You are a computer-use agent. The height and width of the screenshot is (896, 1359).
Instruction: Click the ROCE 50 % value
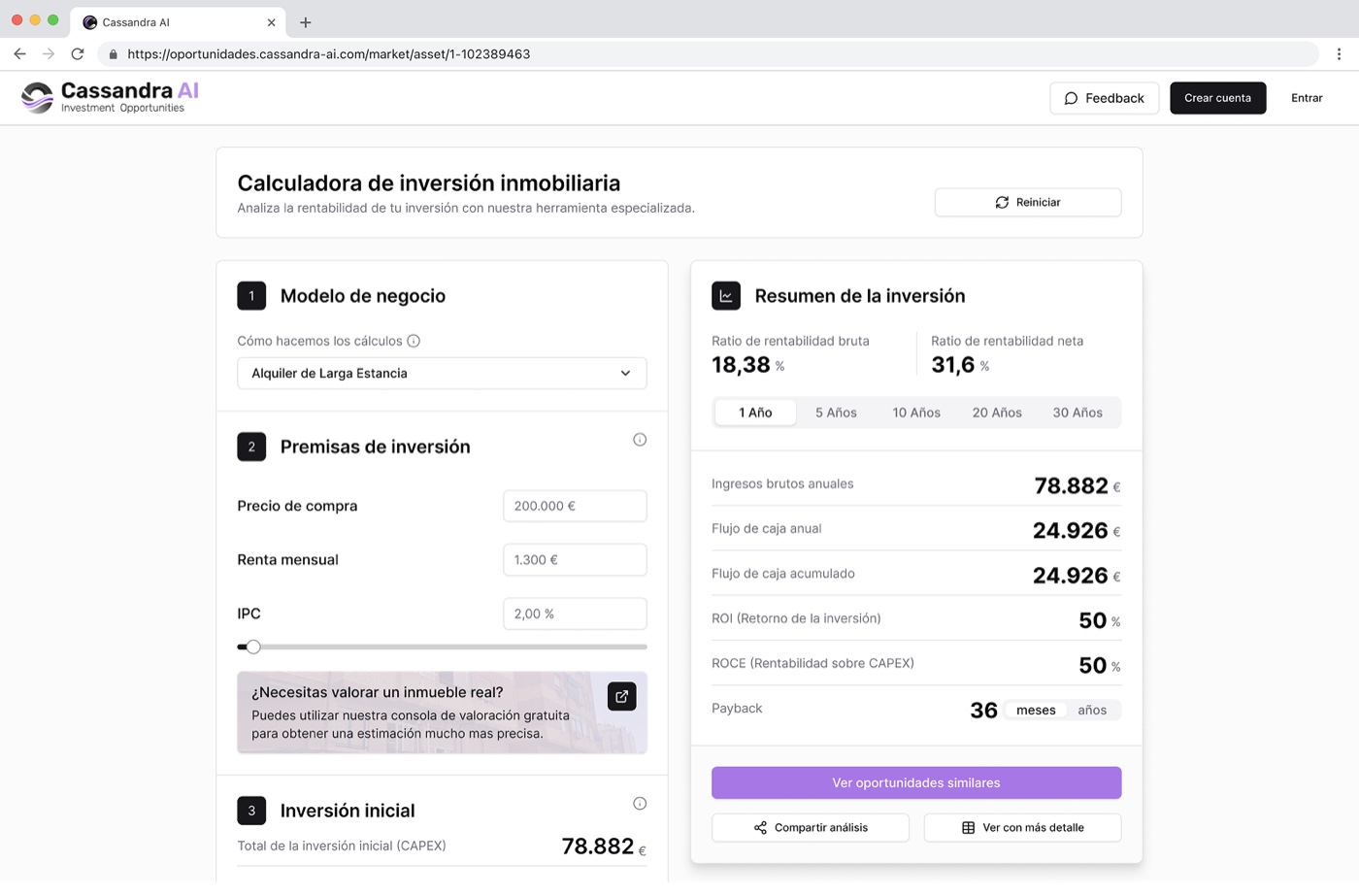pos(1100,665)
